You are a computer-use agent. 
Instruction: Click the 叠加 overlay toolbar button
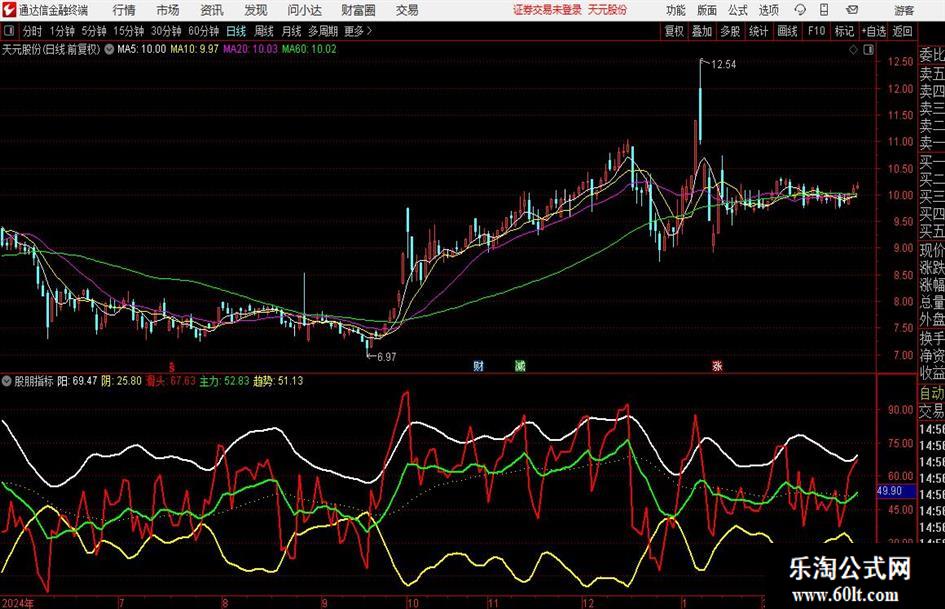tap(702, 31)
